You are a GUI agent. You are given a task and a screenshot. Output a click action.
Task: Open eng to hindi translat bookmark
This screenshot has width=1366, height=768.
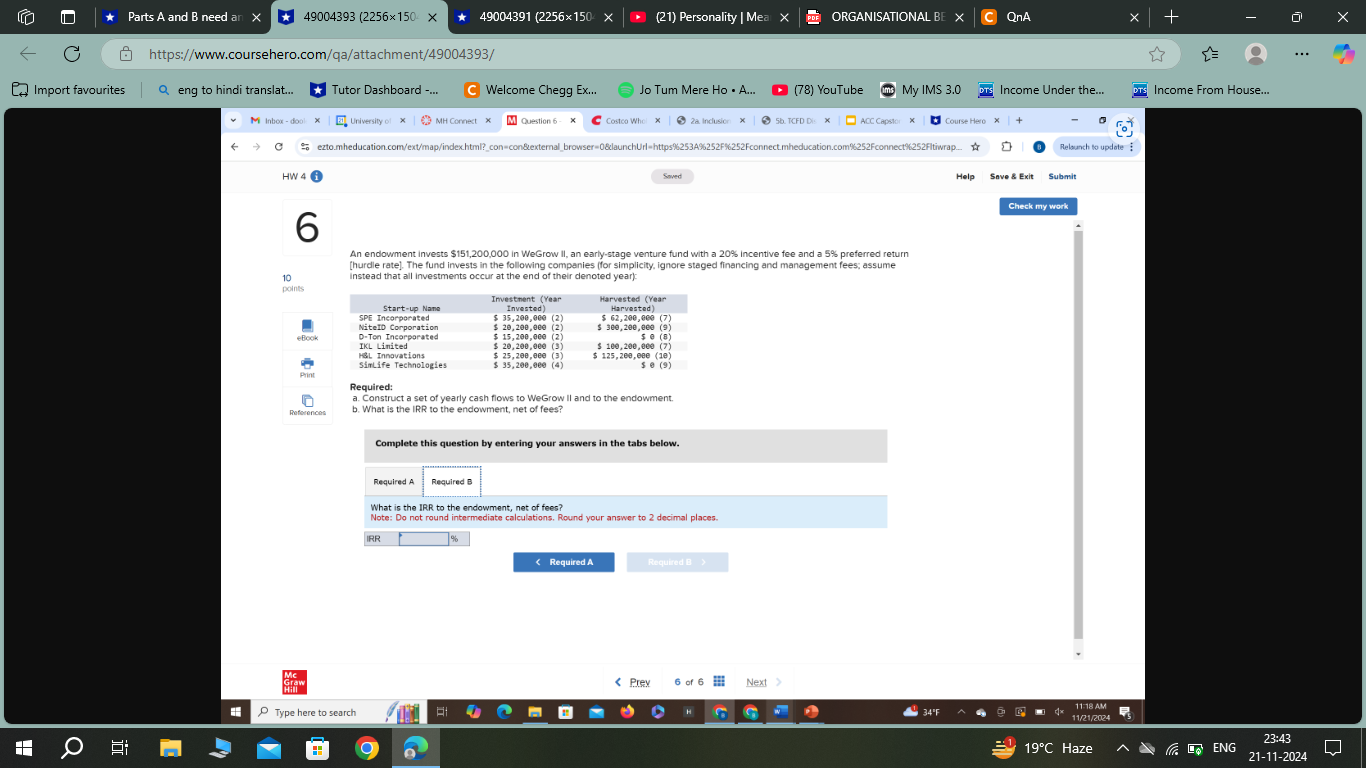(x=226, y=90)
